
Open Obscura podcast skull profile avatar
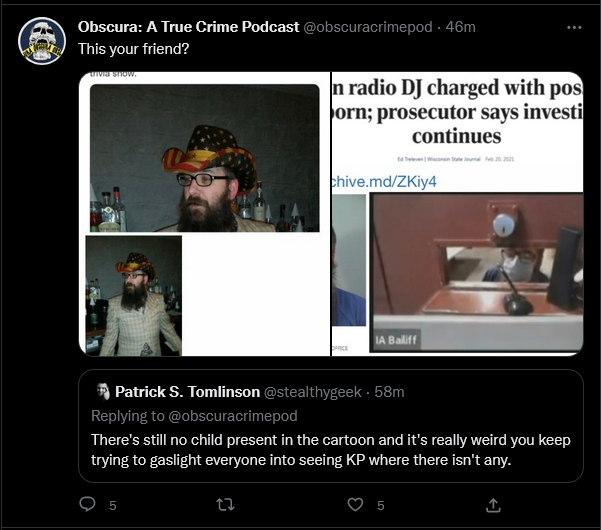[x=42, y=41]
